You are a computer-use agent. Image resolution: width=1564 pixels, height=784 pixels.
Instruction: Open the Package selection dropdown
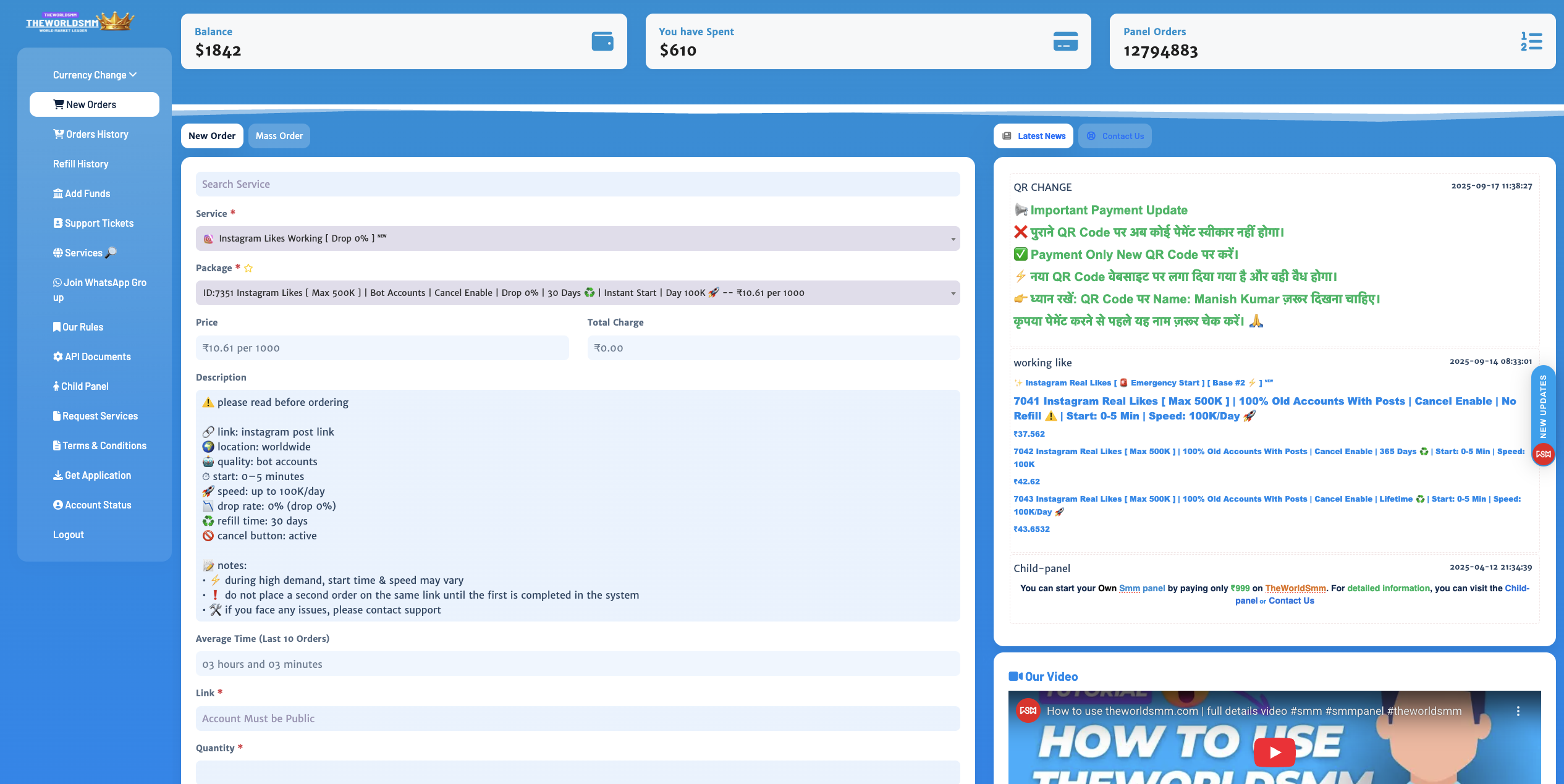(577, 293)
